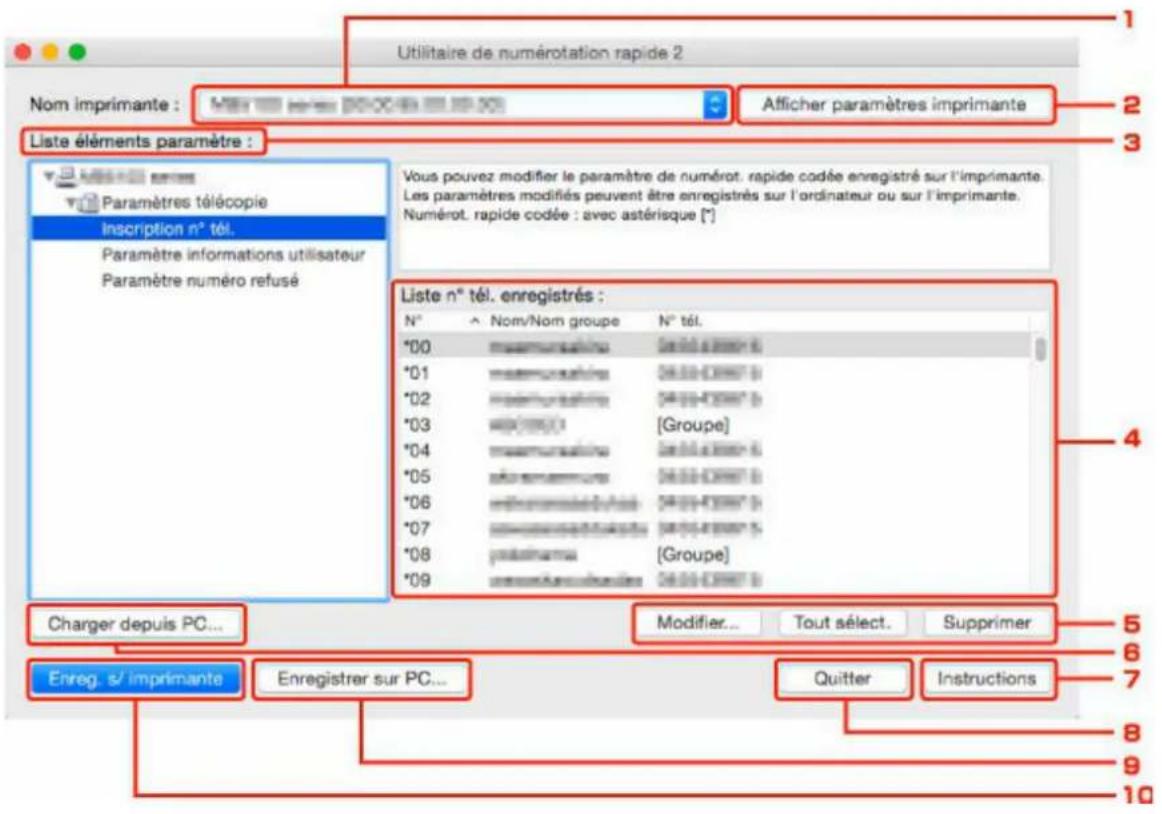Select row *08 group entry
This screenshot has height=814, width=1162.
[714, 555]
